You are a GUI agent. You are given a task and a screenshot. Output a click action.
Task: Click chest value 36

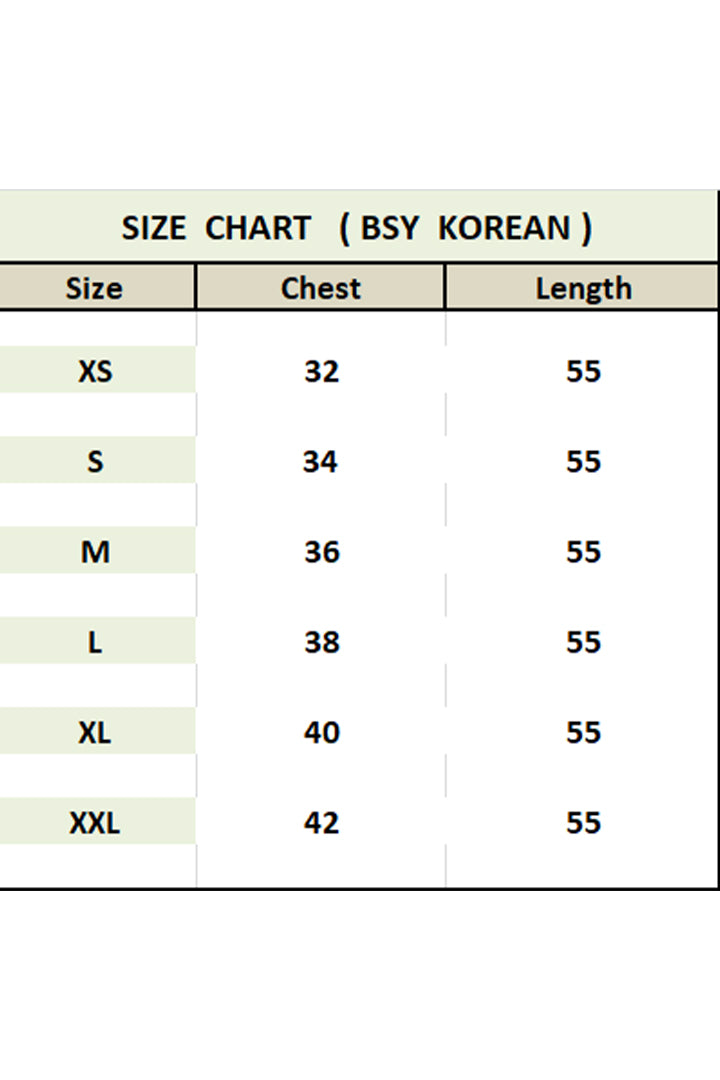[x=321, y=551]
